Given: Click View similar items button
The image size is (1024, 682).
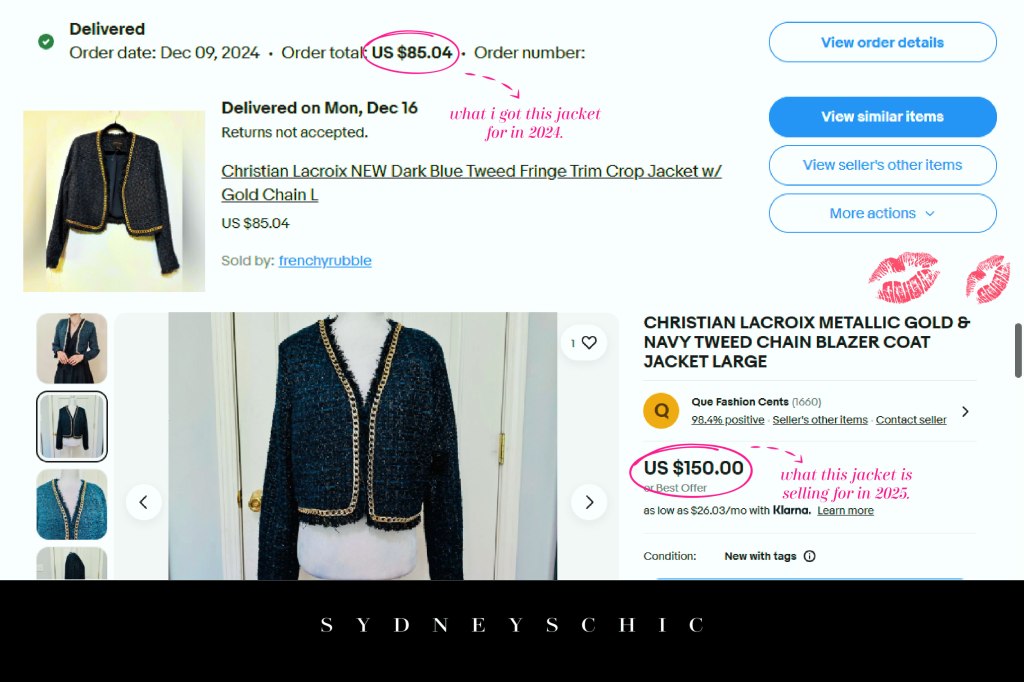Looking at the screenshot, I should pos(882,117).
